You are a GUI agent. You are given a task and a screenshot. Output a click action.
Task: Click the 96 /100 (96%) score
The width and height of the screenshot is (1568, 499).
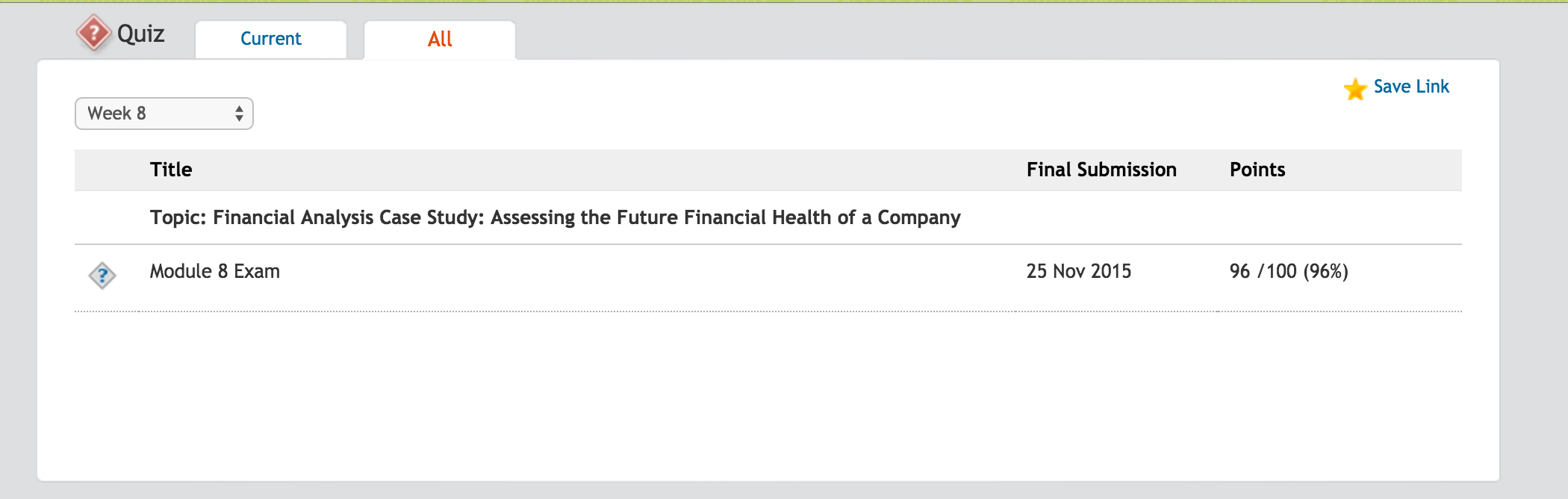1289,271
